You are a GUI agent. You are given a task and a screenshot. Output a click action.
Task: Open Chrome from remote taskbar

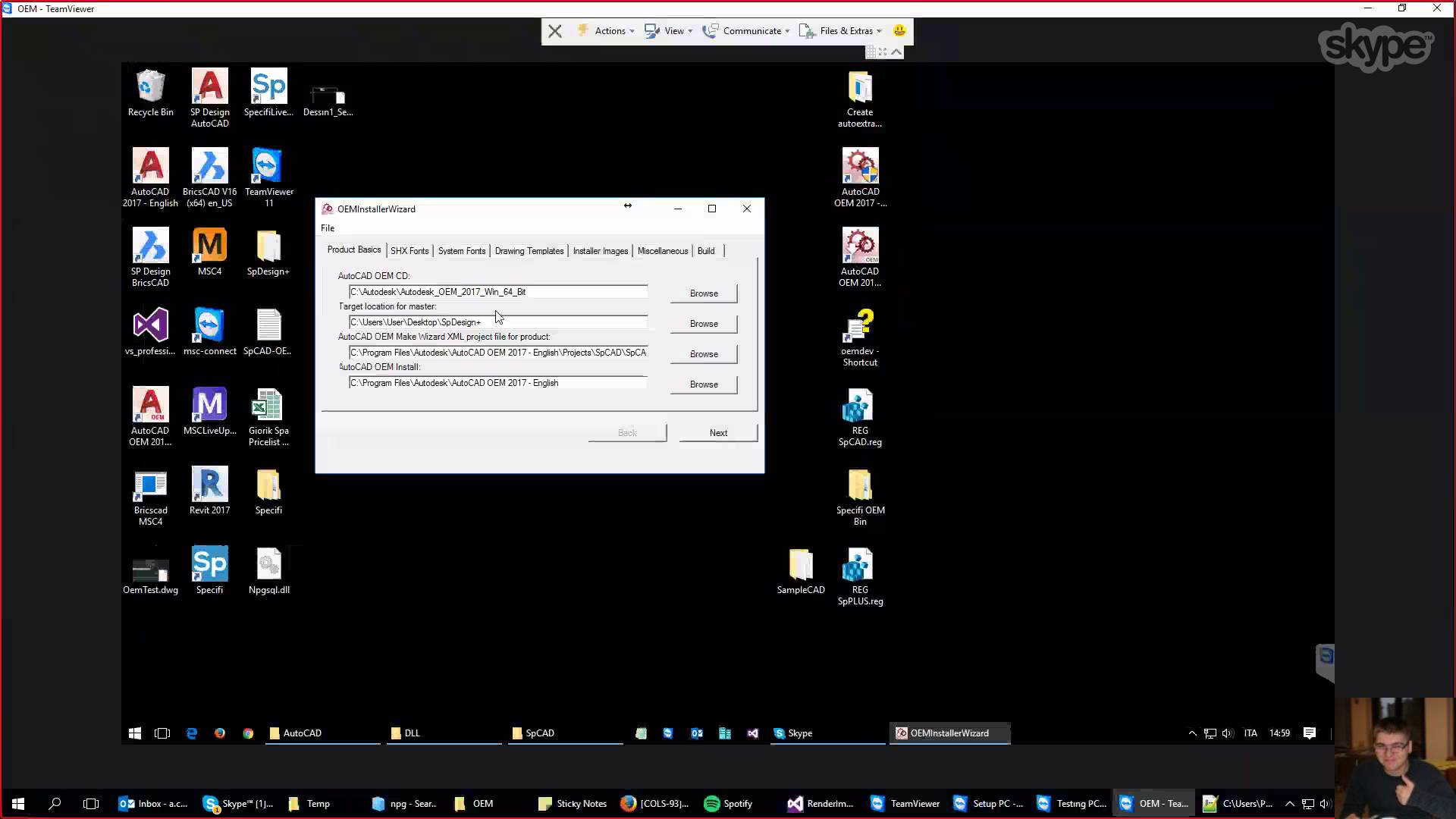(x=248, y=733)
